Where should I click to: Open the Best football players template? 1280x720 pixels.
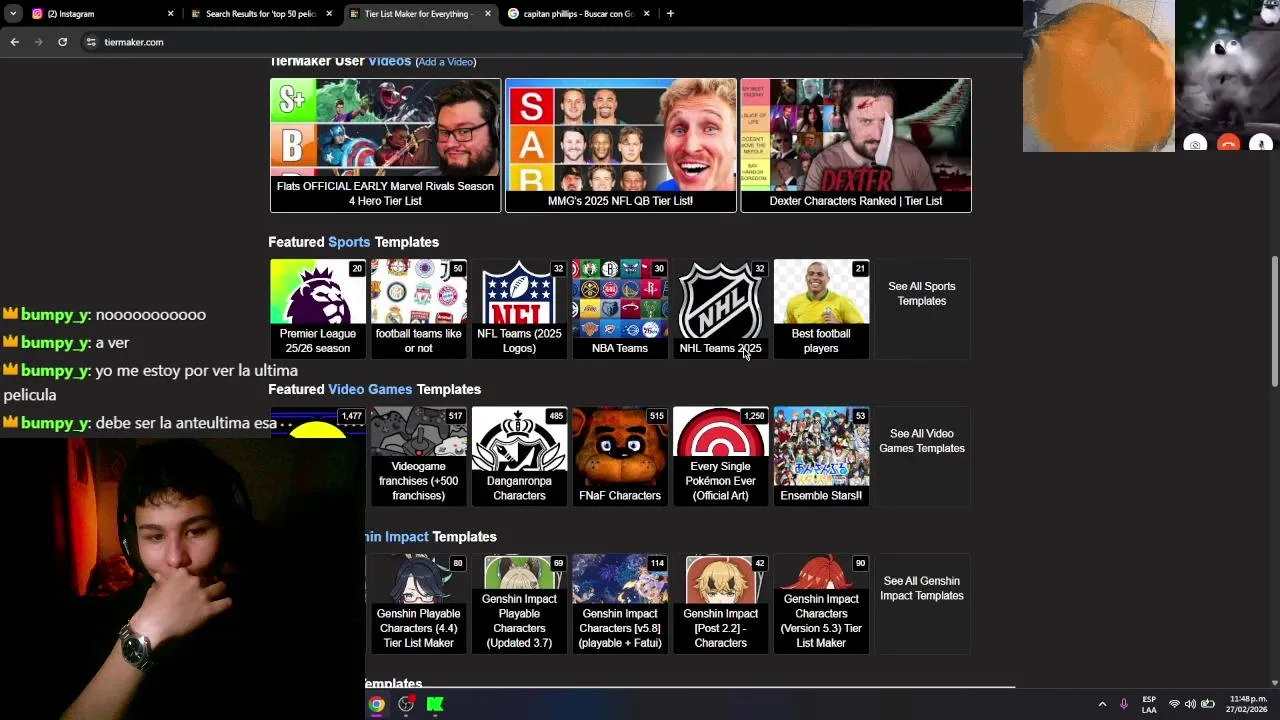[821, 308]
